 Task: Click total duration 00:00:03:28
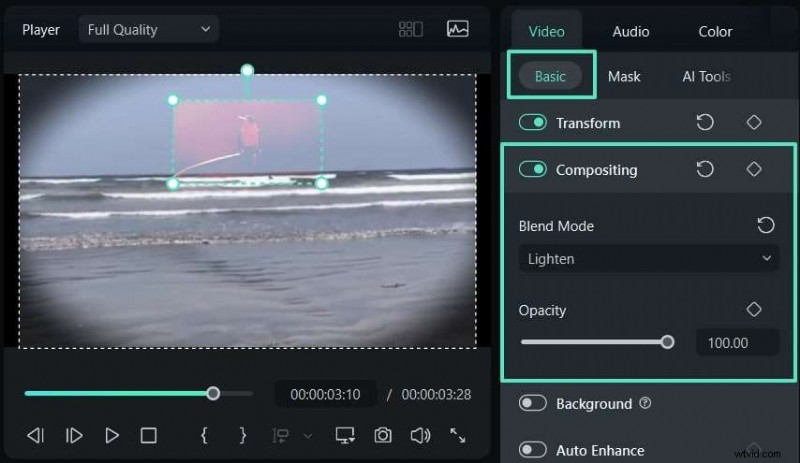coord(436,395)
